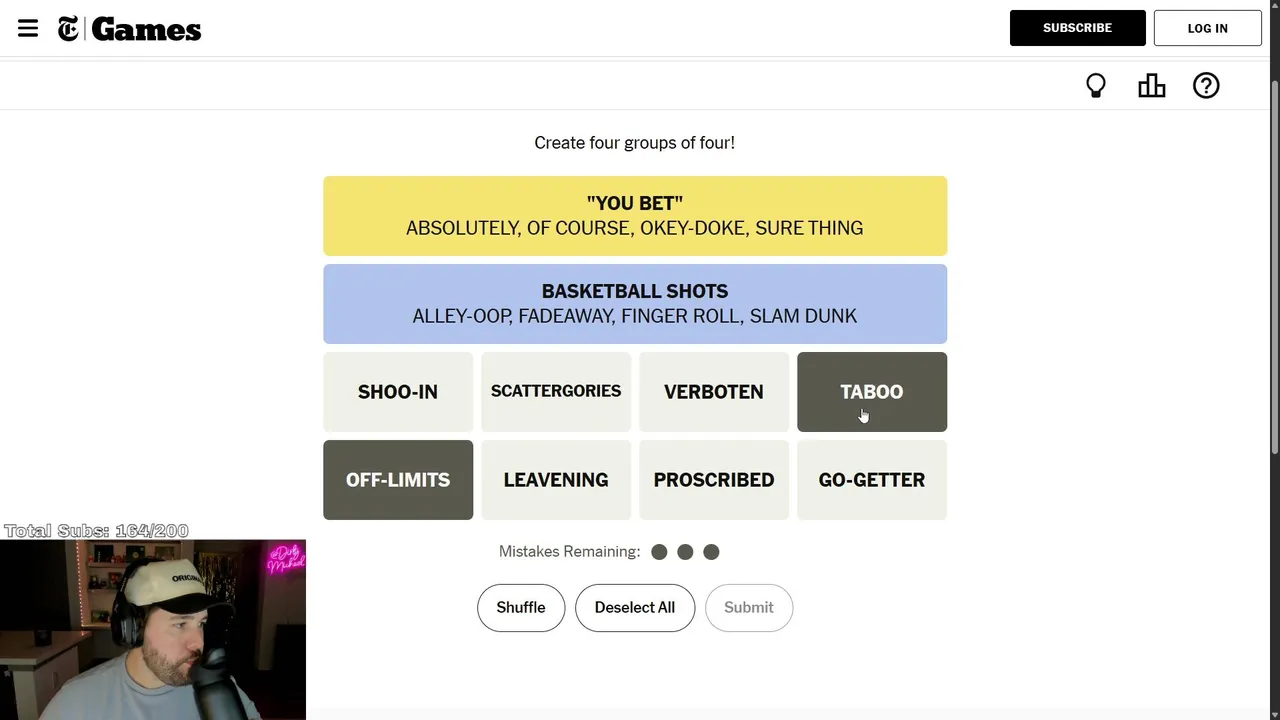The image size is (1280, 720).
Task: Click Deselect All button
Action: pos(635,608)
